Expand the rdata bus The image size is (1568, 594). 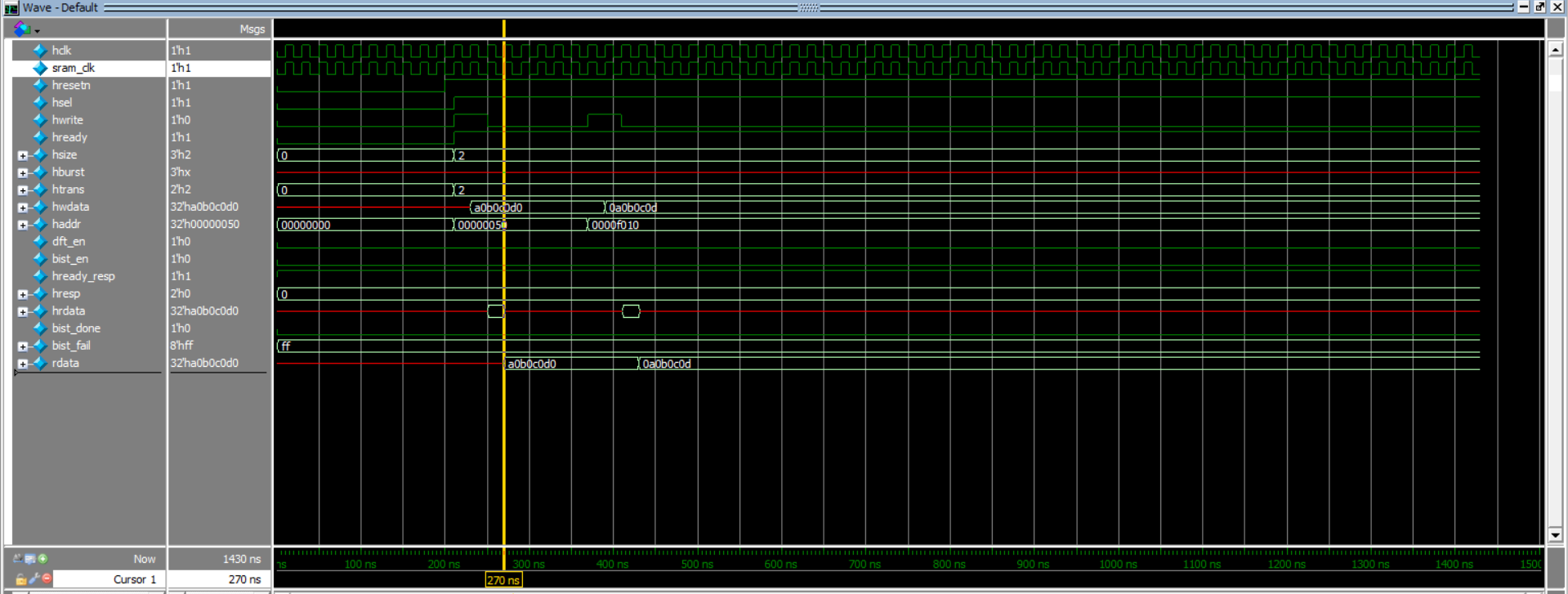(23, 364)
